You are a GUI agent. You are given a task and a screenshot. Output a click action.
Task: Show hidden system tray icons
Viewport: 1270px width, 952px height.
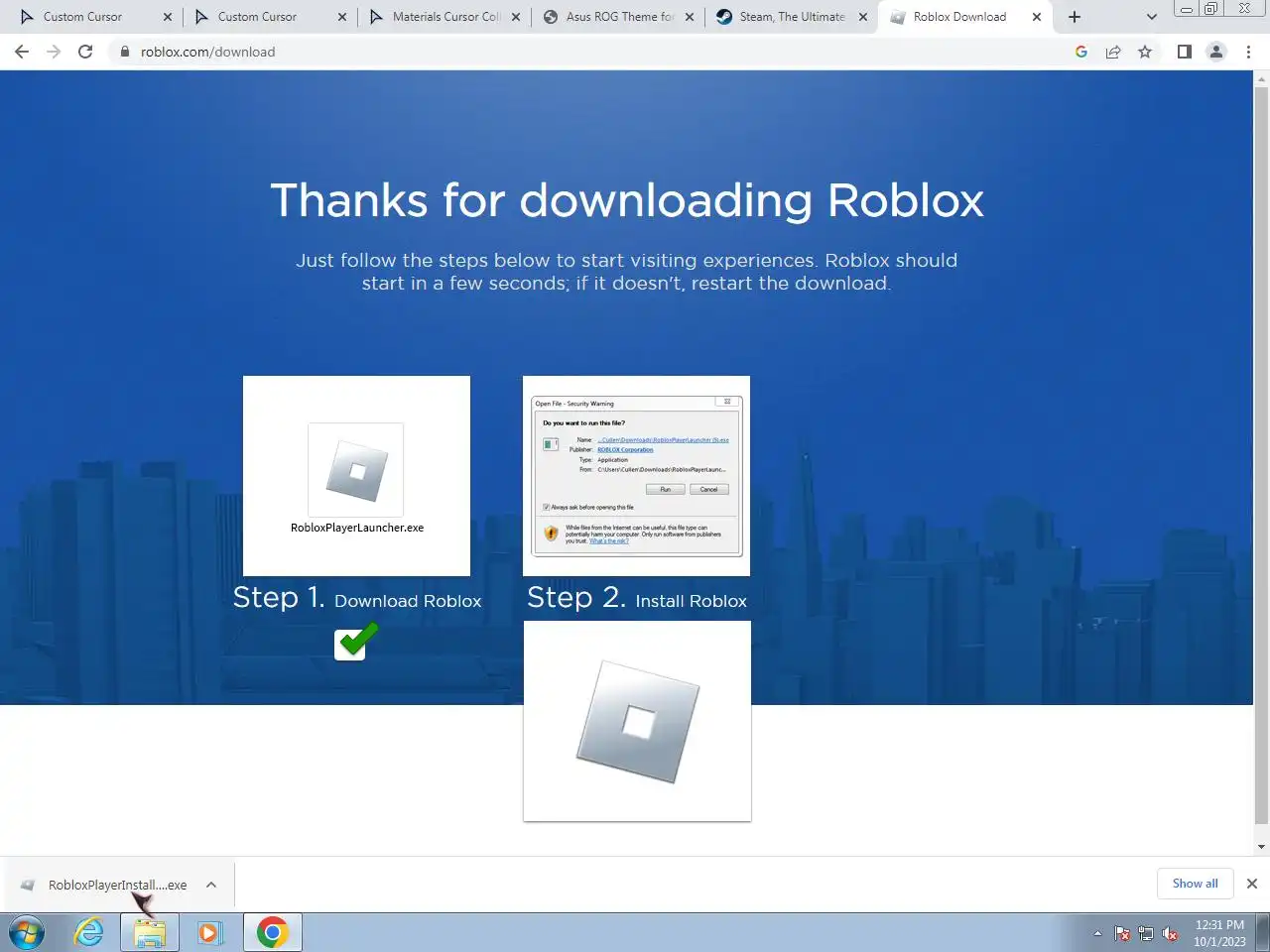[1097, 933]
